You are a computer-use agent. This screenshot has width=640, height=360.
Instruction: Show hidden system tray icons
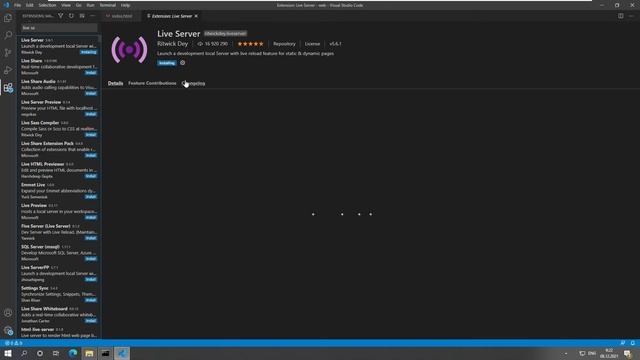[x=566, y=353]
